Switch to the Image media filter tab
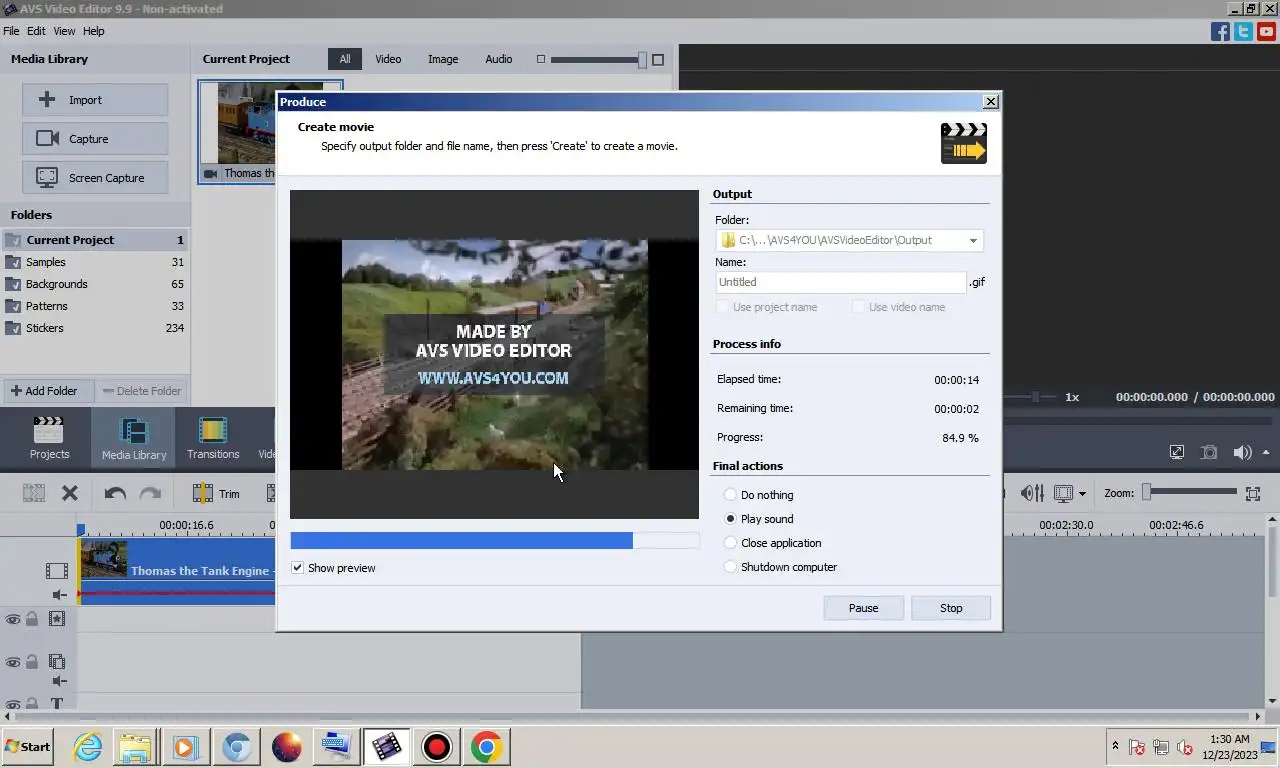Image resolution: width=1280 pixels, height=768 pixels. tap(443, 59)
